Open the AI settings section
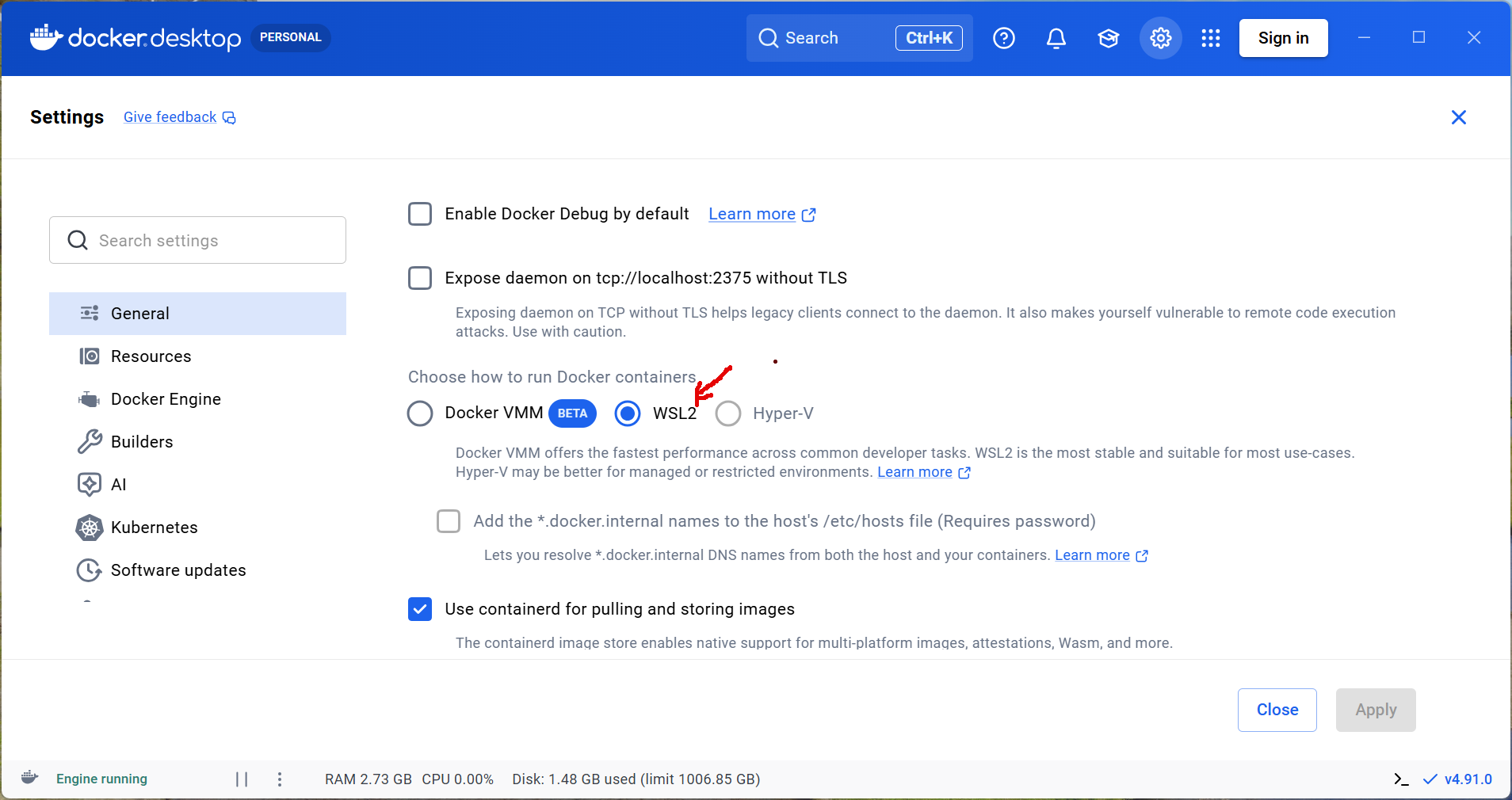Image resolution: width=1512 pixels, height=800 pixels. click(197, 485)
